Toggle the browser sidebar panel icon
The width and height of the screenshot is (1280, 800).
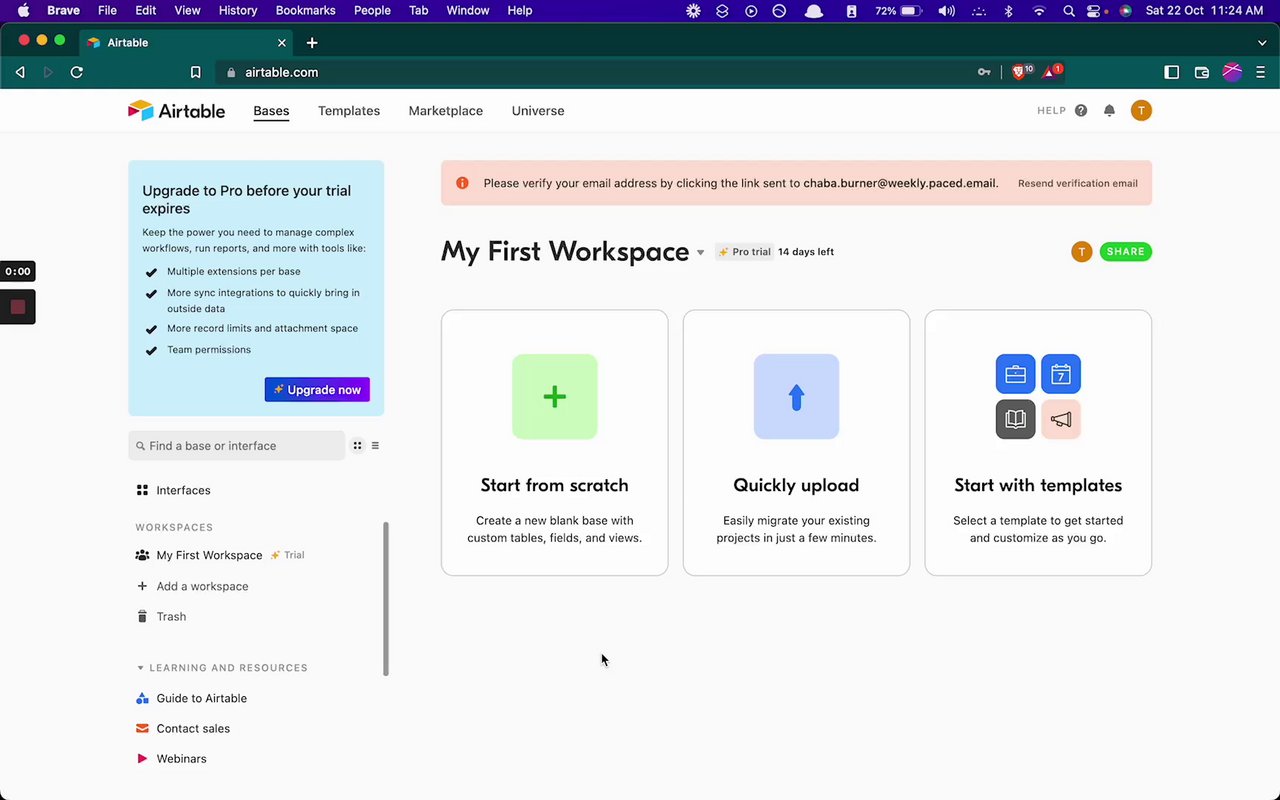(1172, 72)
